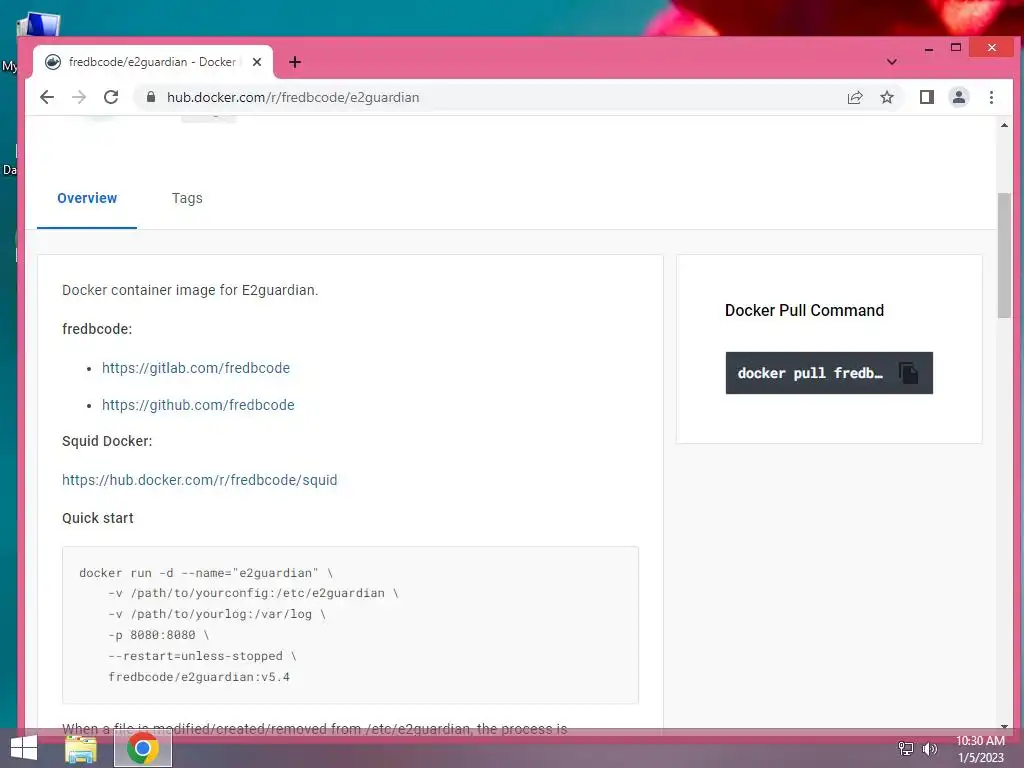Viewport: 1024px width, 768px height.
Task: Switch to the Overview tab
Action: pos(87,199)
